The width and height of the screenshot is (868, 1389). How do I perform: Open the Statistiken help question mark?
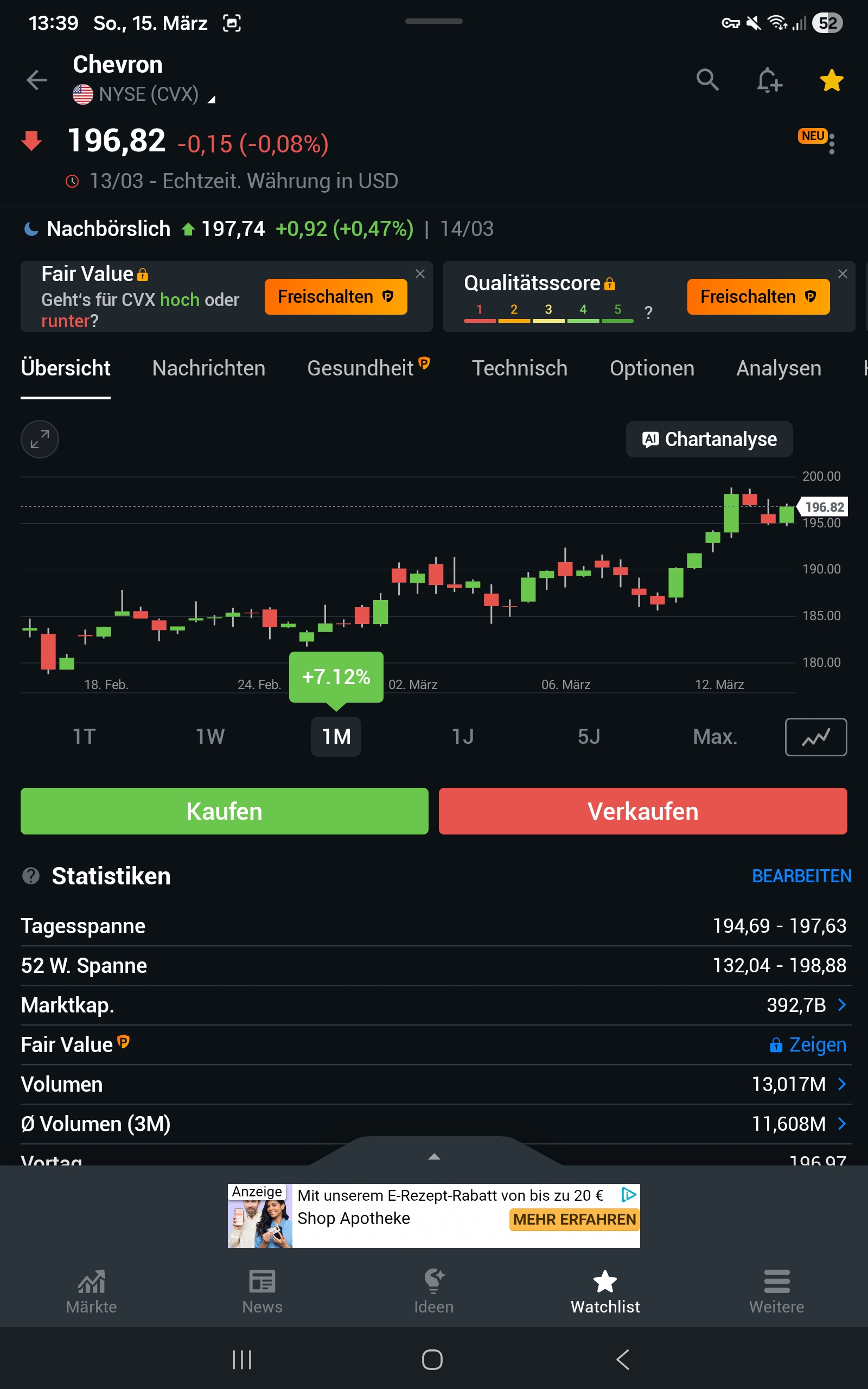click(x=31, y=876)
